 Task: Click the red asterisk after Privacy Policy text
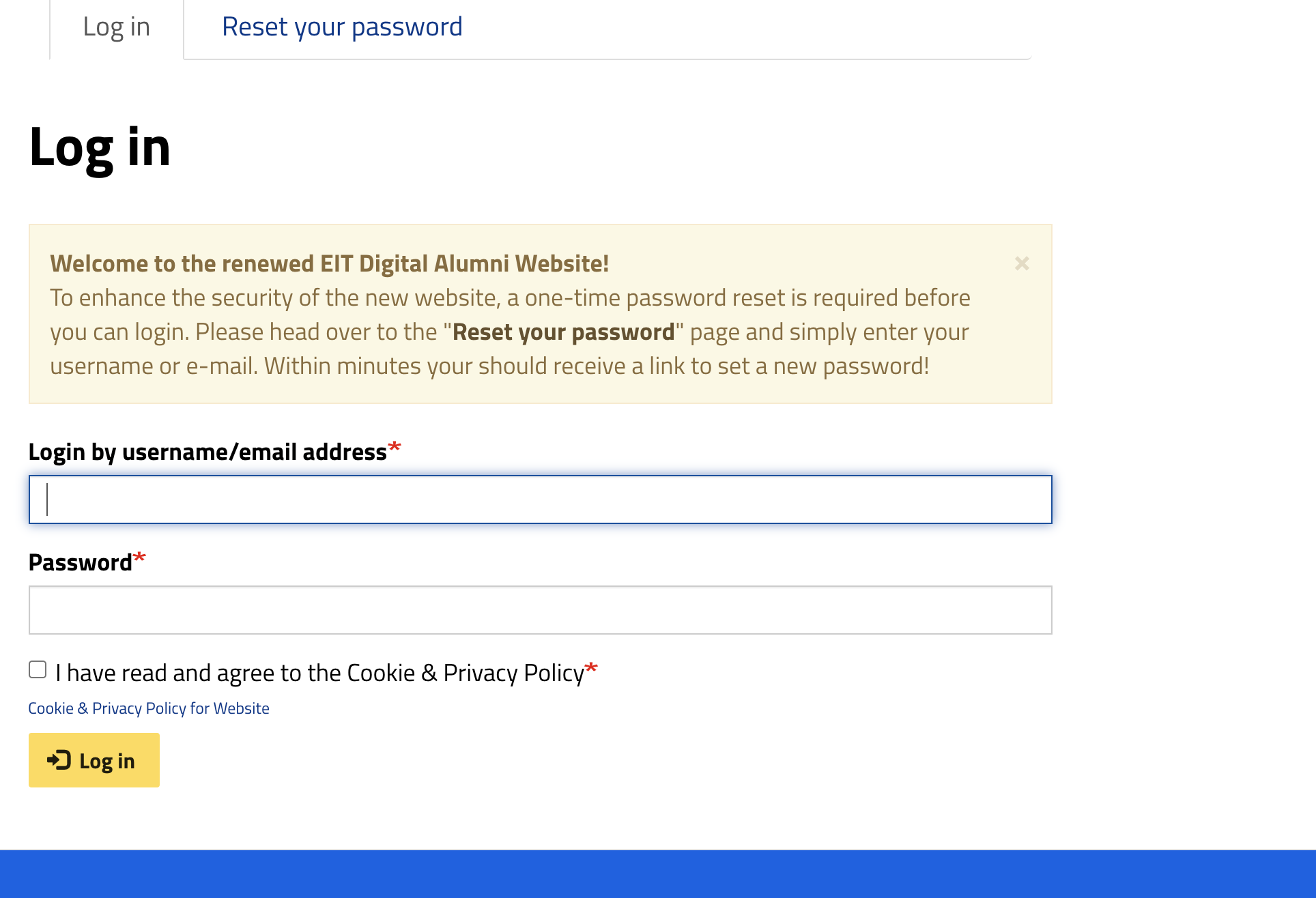(x=591, y=669)
